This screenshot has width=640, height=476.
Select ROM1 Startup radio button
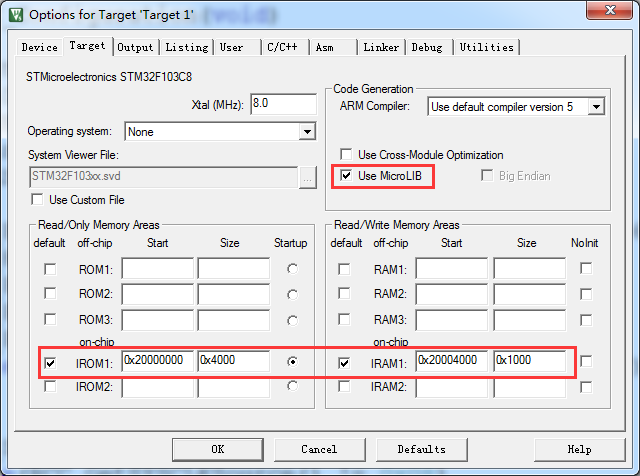(x=292, y=269)
